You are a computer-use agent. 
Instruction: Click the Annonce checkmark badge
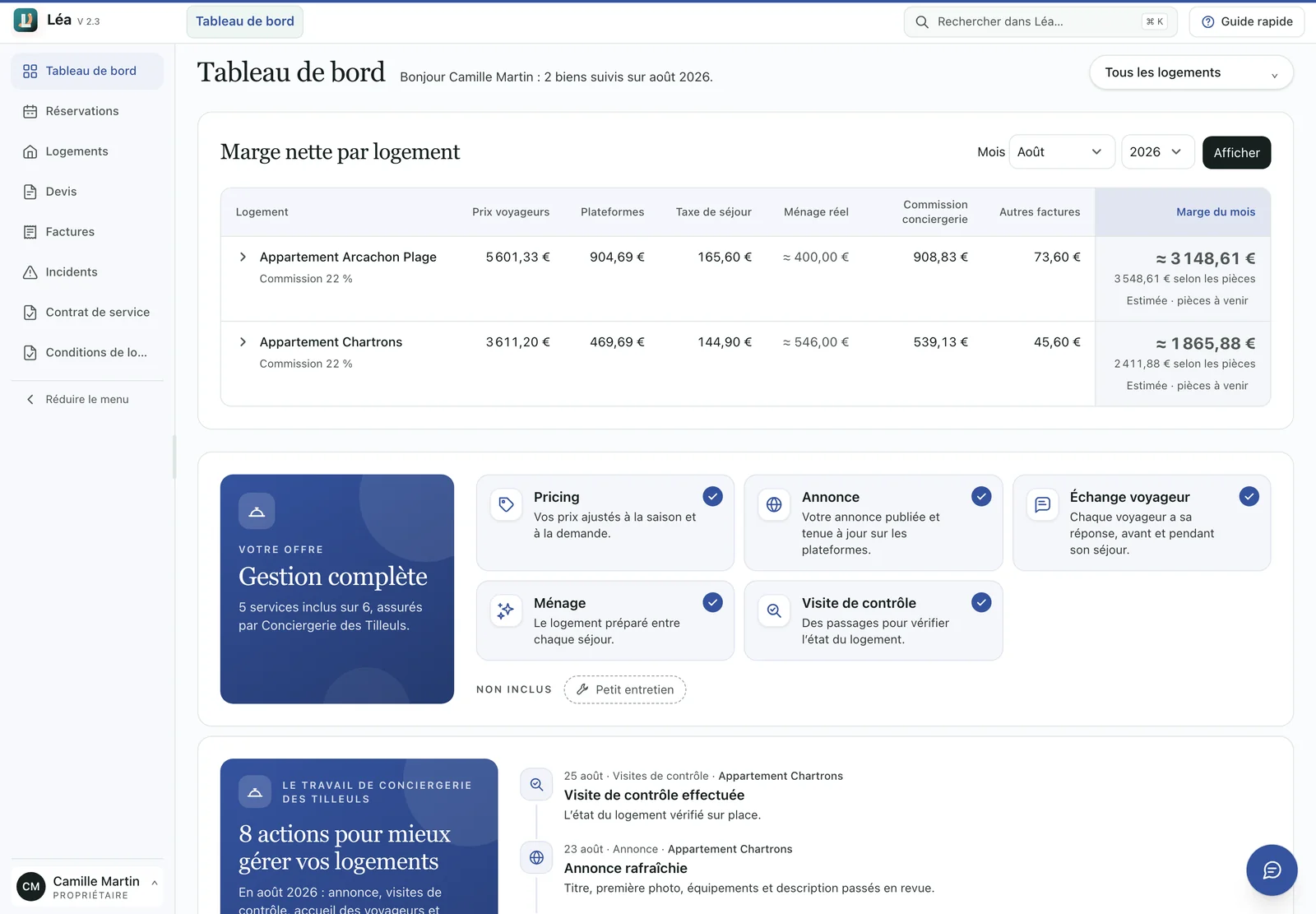click(x=981, y=496)
